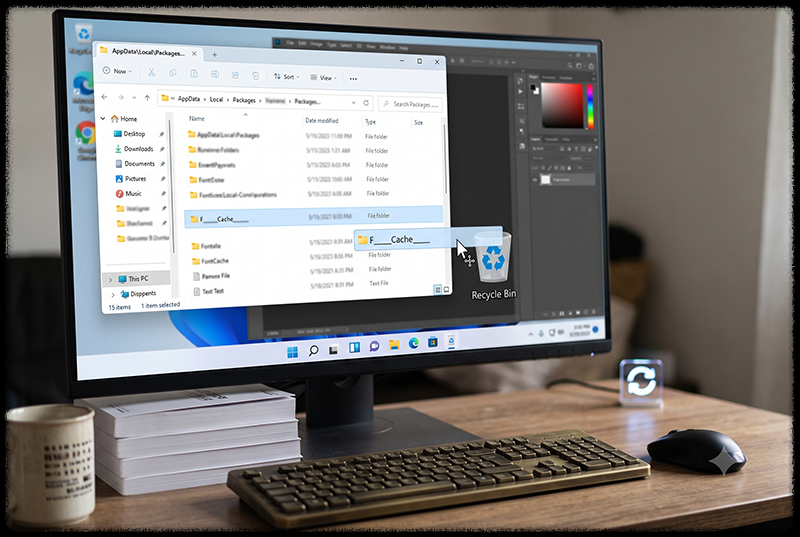Open the Help menu in Photoshop

[404, 48]
